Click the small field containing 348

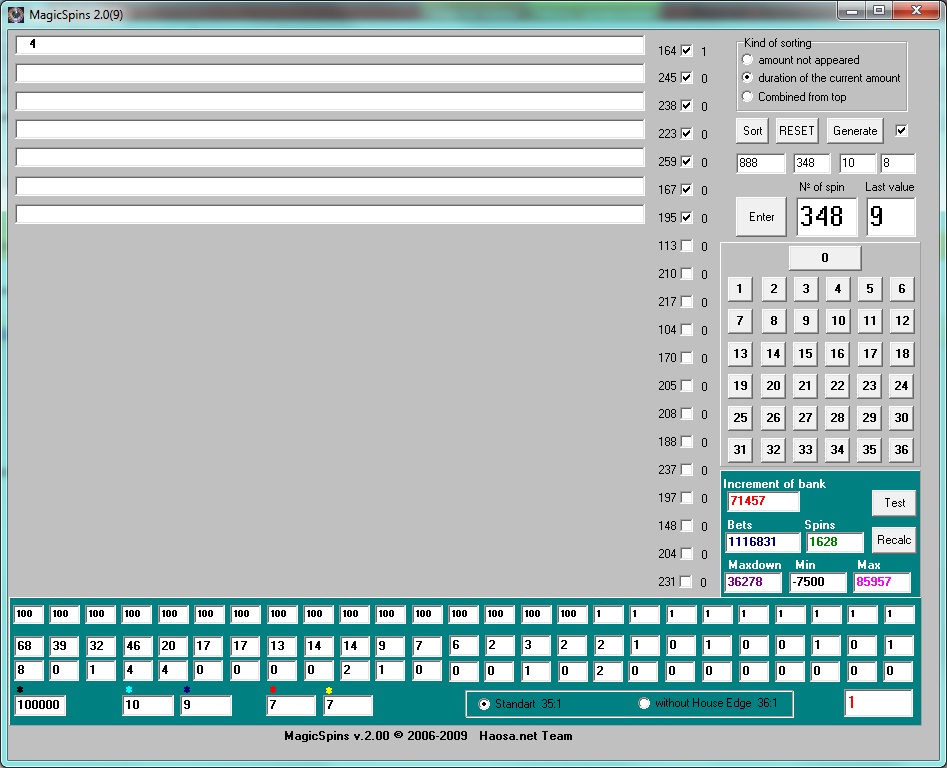(812, 163)
